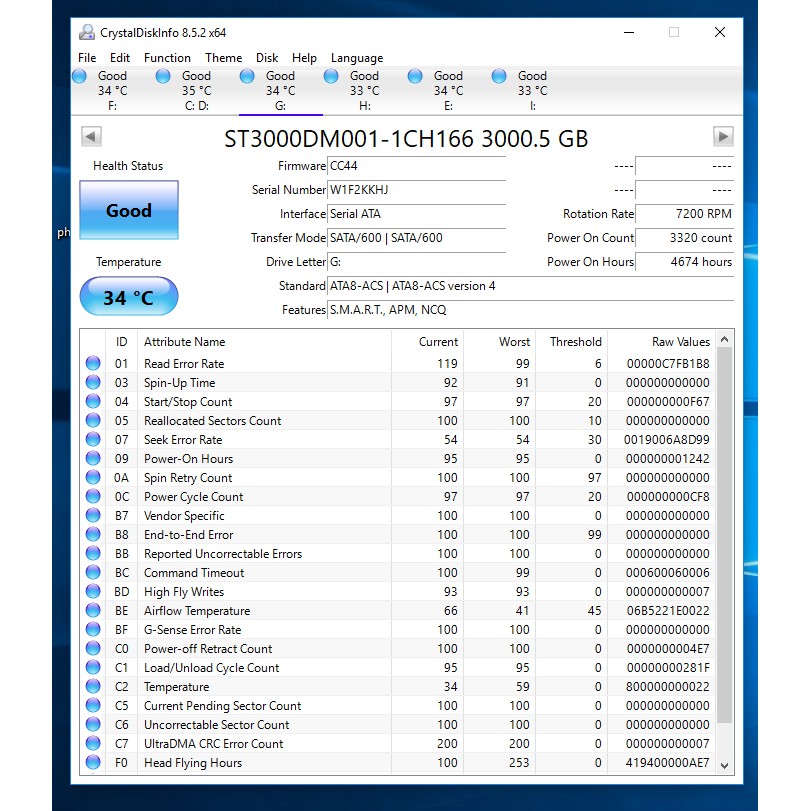Click the Serial Number field
The width and height of the screenshot is (811, 811).
point(416,190)
